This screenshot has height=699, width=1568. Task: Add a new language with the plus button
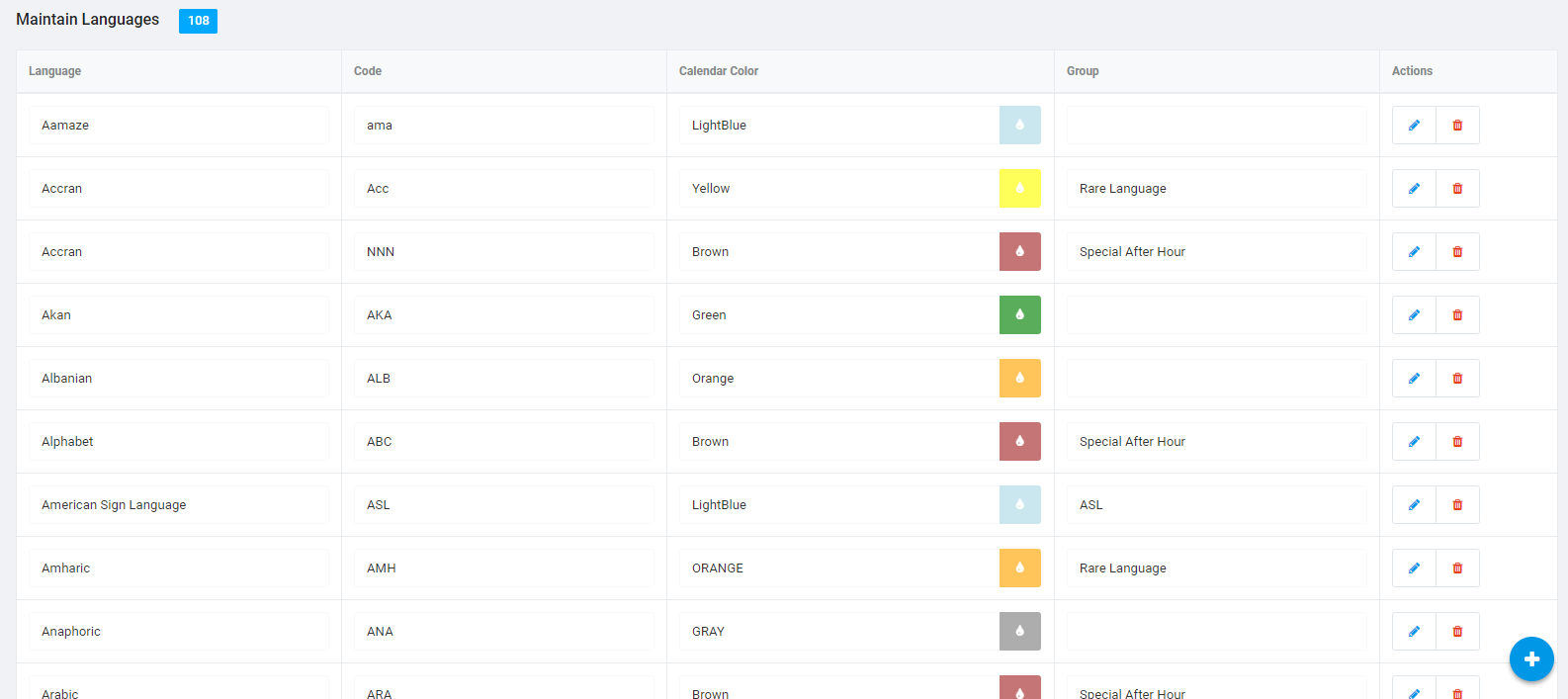click(x=1531, y=659)
